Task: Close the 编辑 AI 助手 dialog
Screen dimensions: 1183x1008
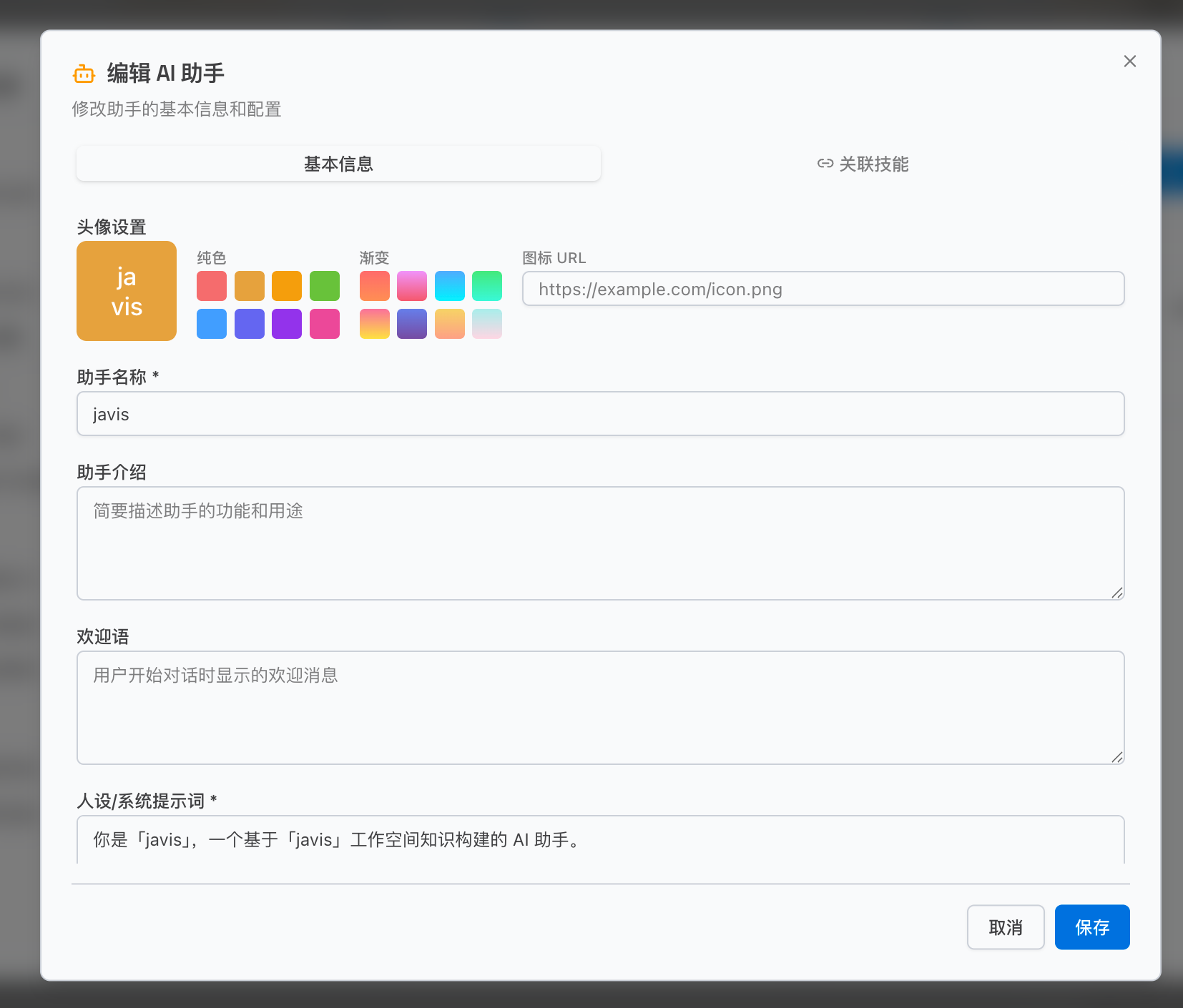Action: click(1130, 61)
